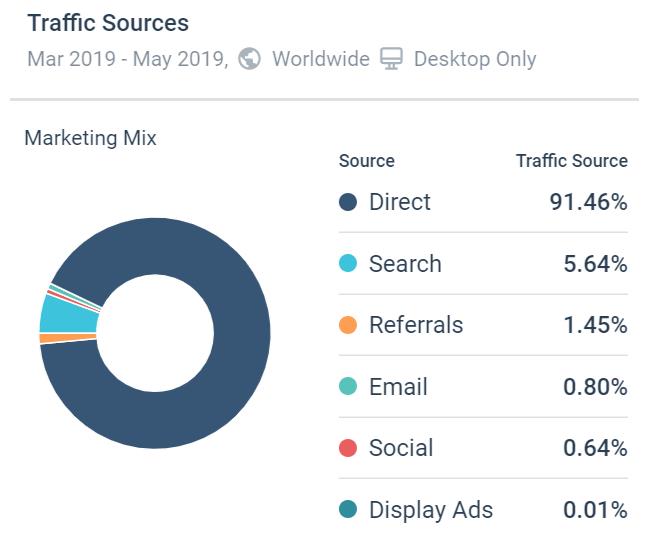
Task: Click the Traffic Source column header
Action: pos(571,161)
